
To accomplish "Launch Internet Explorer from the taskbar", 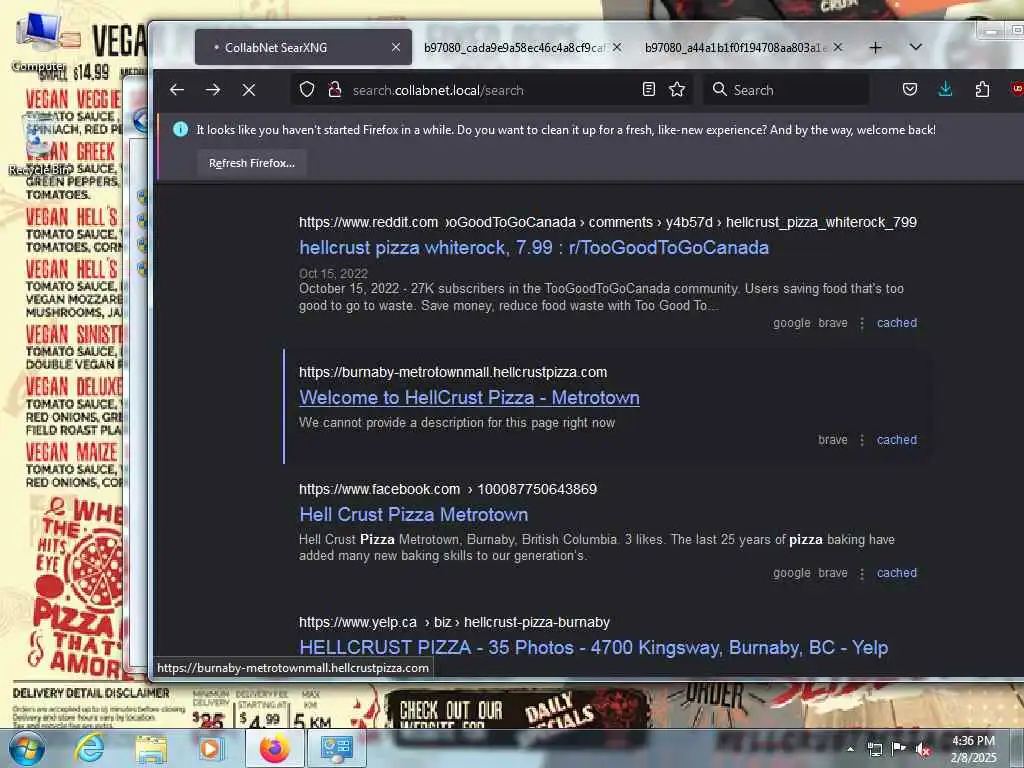I will tap(89, 748).
